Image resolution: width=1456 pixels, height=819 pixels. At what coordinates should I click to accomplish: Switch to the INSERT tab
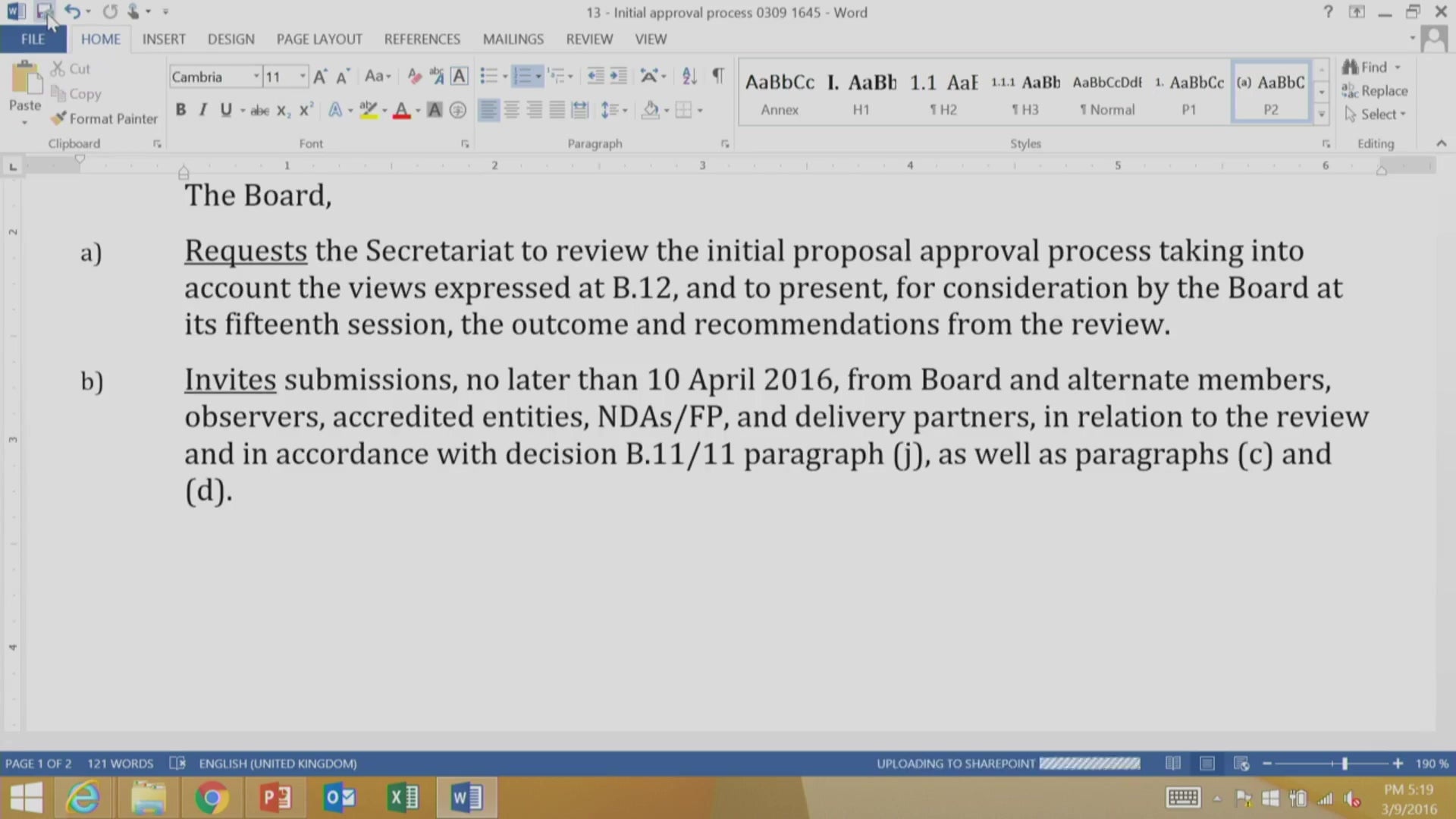click(164, 39)
